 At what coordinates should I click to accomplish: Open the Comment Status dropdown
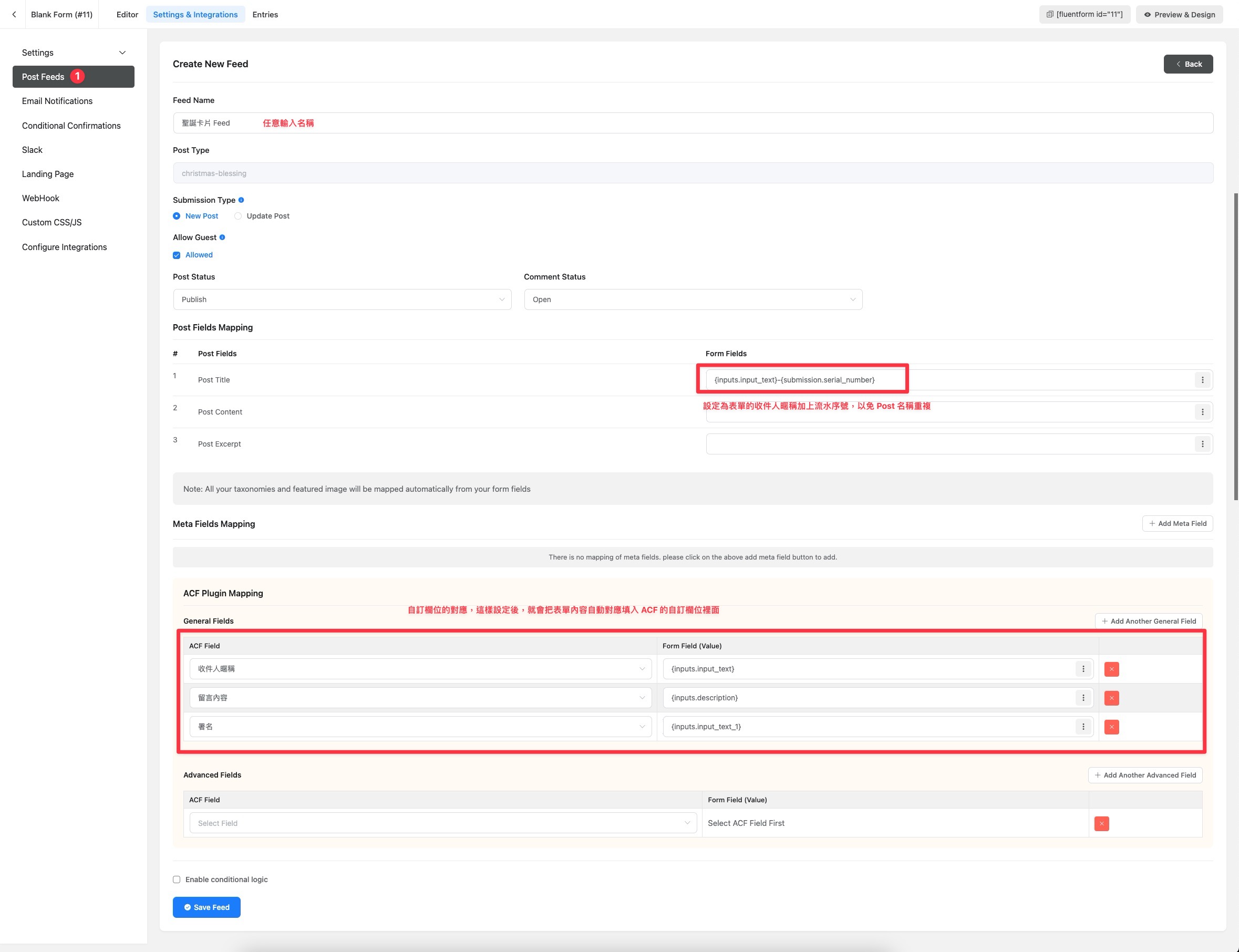click(x=693, y=299)
